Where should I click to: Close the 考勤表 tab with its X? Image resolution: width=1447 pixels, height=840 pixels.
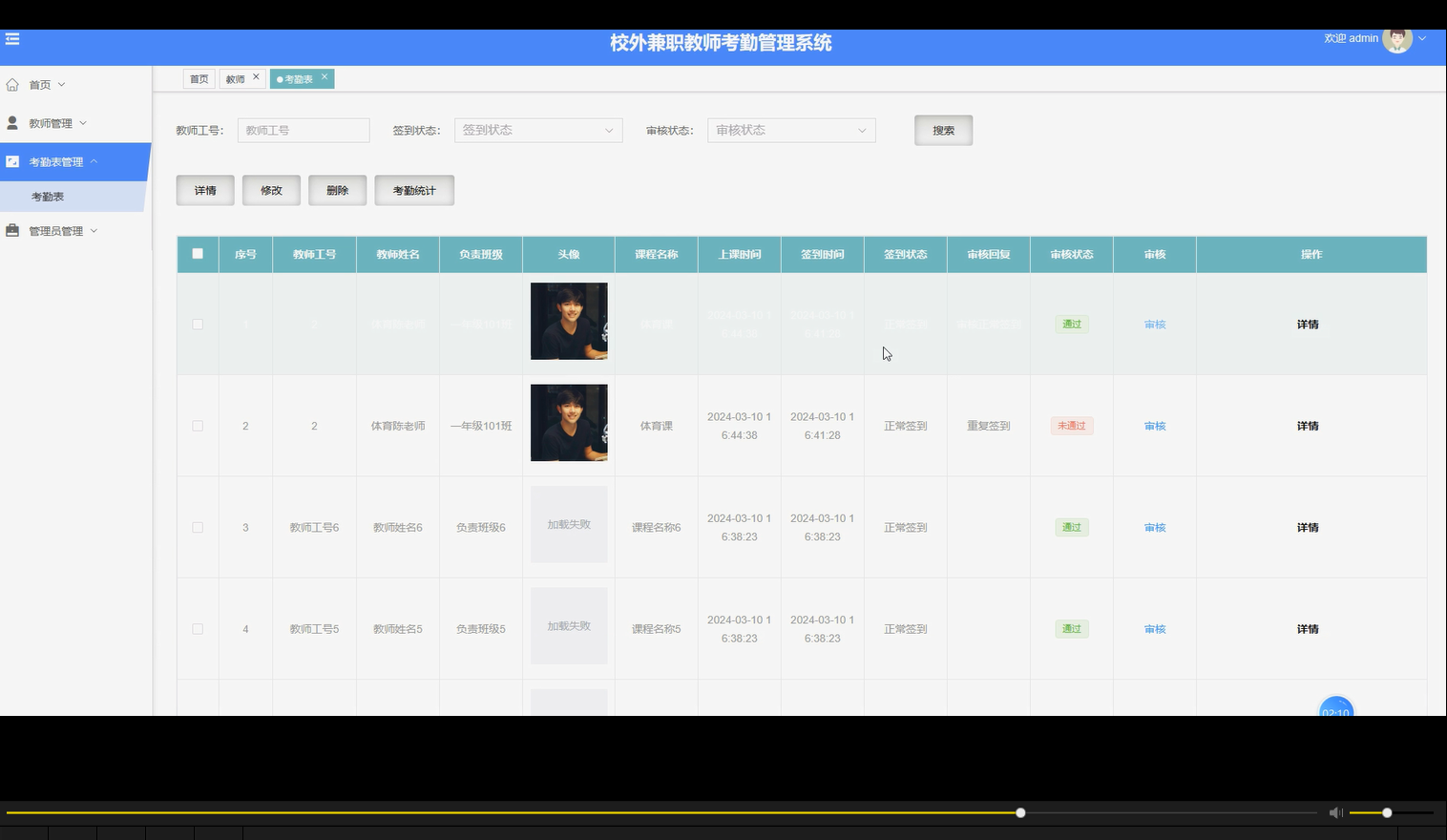coord(325,77)
